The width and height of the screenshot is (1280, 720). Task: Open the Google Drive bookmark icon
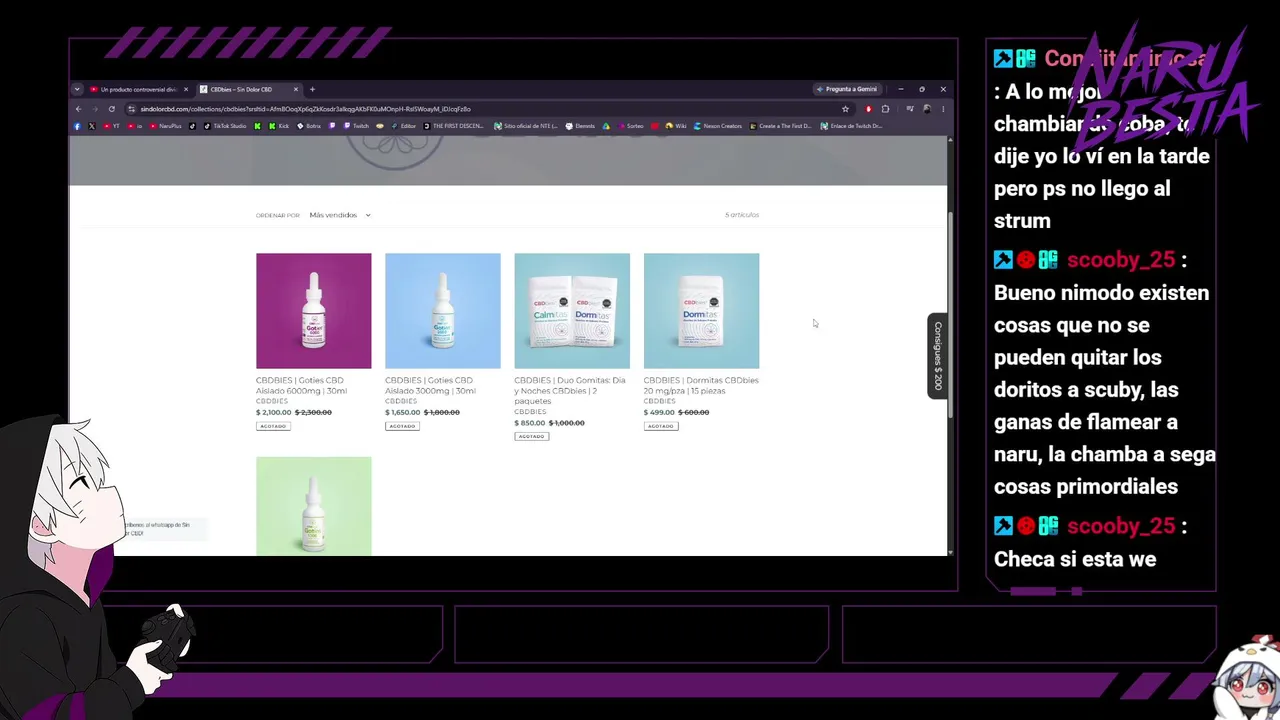(606, 126)
